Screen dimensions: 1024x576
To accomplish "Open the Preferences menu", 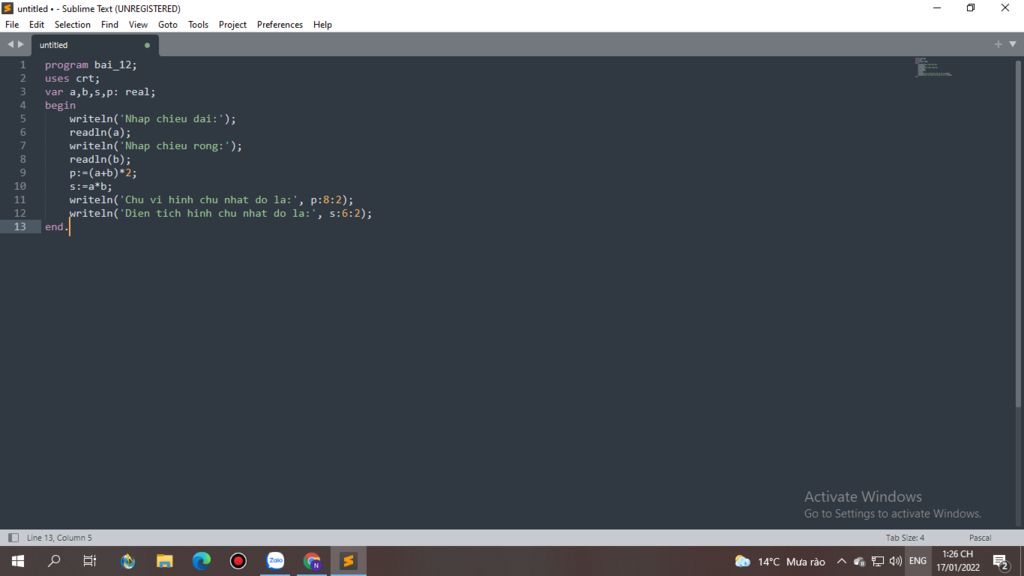I will tap(280, 25).
